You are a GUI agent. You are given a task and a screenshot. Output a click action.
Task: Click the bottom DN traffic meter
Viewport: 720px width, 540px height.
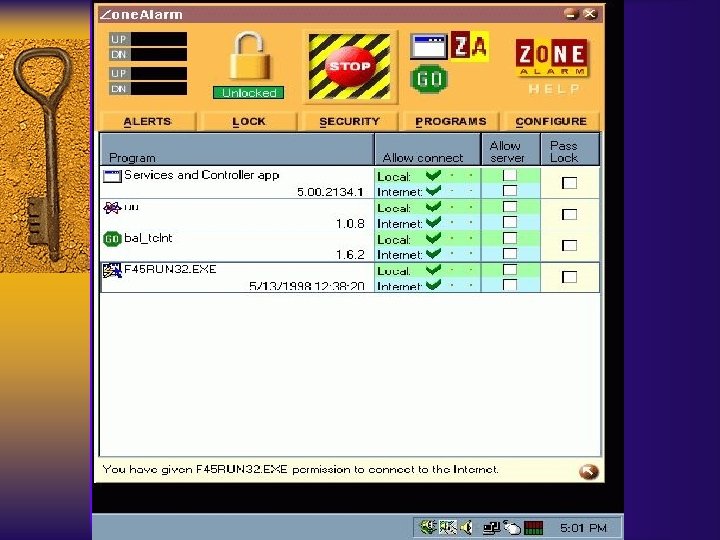pos(148,89)
